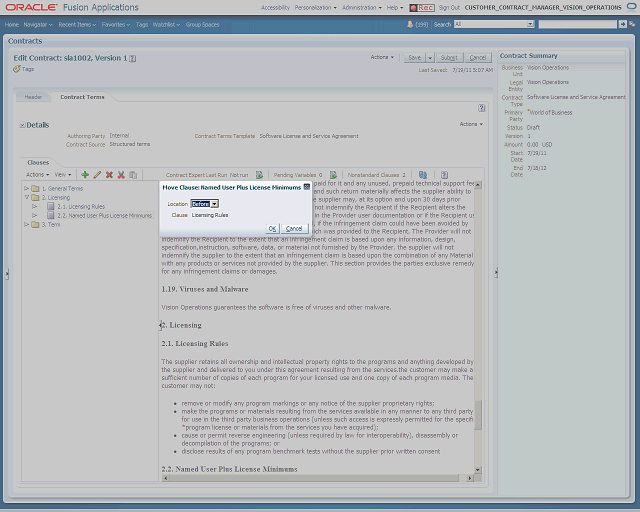Click the Rec recording indicator
The width and height of the screenshot is (640, 512).
422,8
